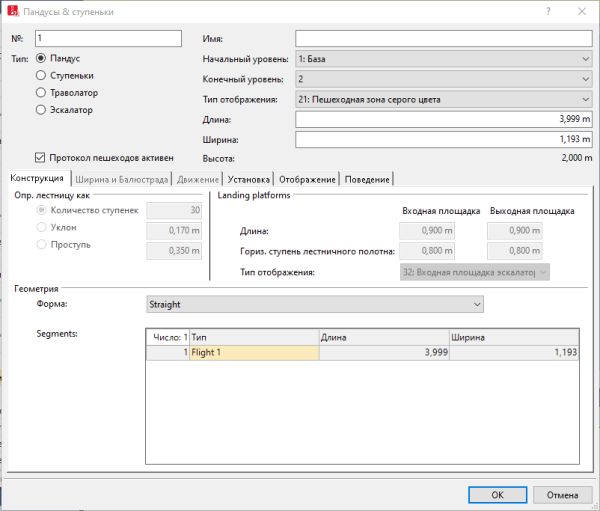Expand the Форма Straight dropdown
Screen dimensions: 600x511
(x=314, y=304)
